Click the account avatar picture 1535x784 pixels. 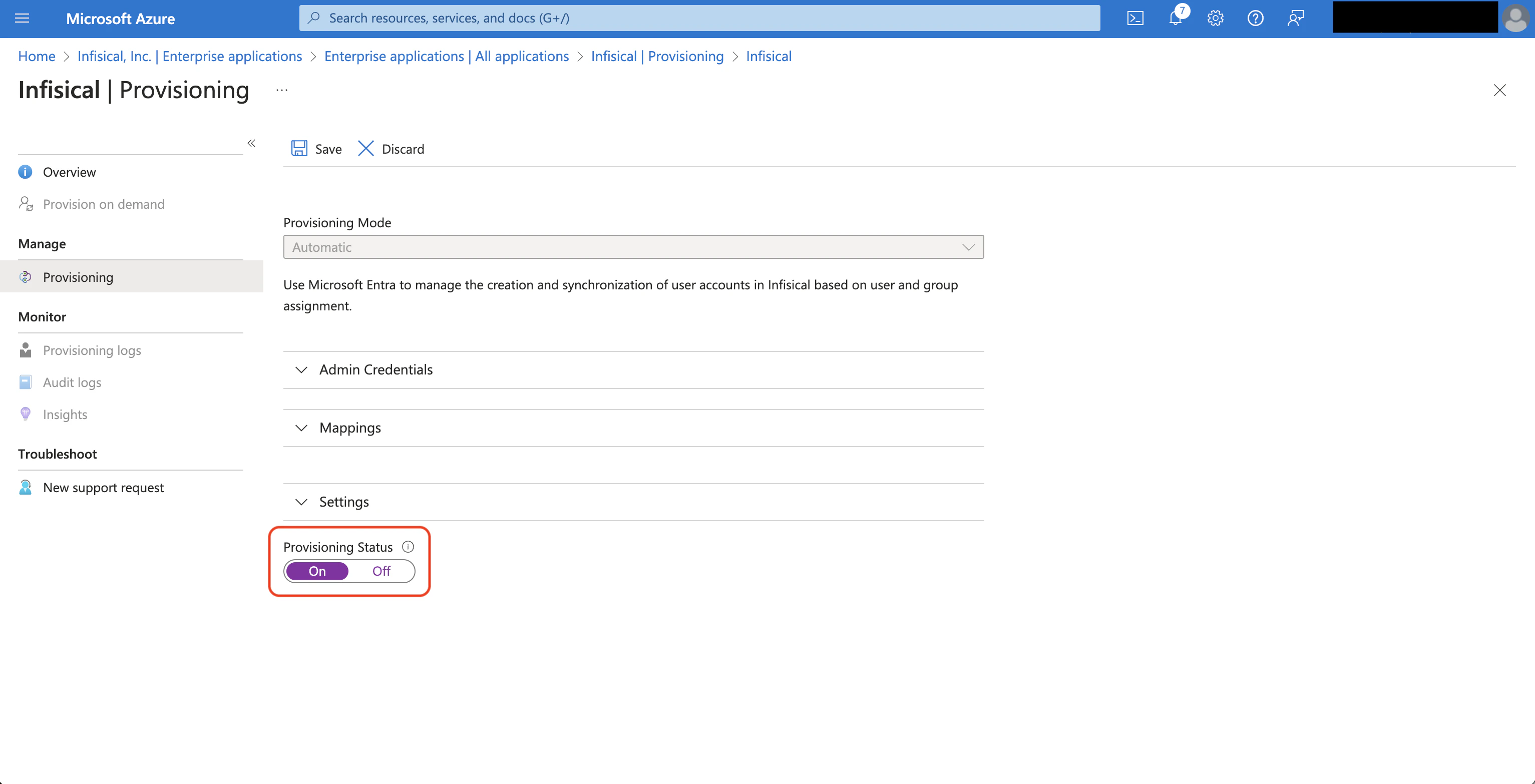(x=1516, y=19)
